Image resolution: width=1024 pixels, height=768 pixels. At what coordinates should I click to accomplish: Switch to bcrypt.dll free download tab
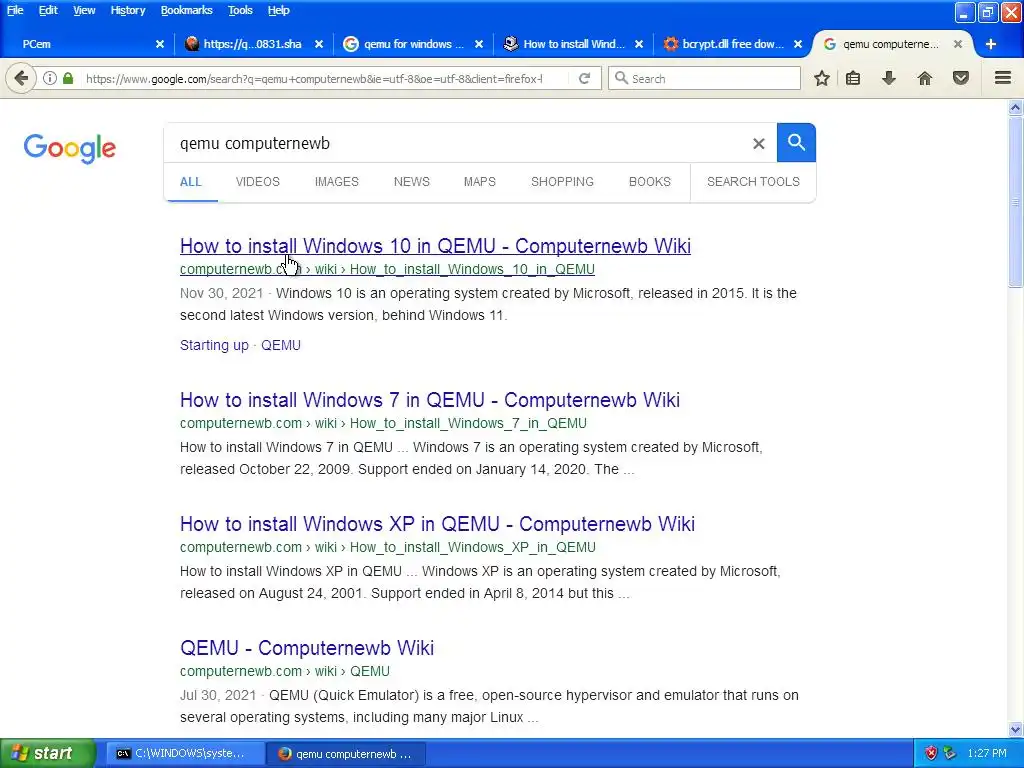tap(732, 44)
